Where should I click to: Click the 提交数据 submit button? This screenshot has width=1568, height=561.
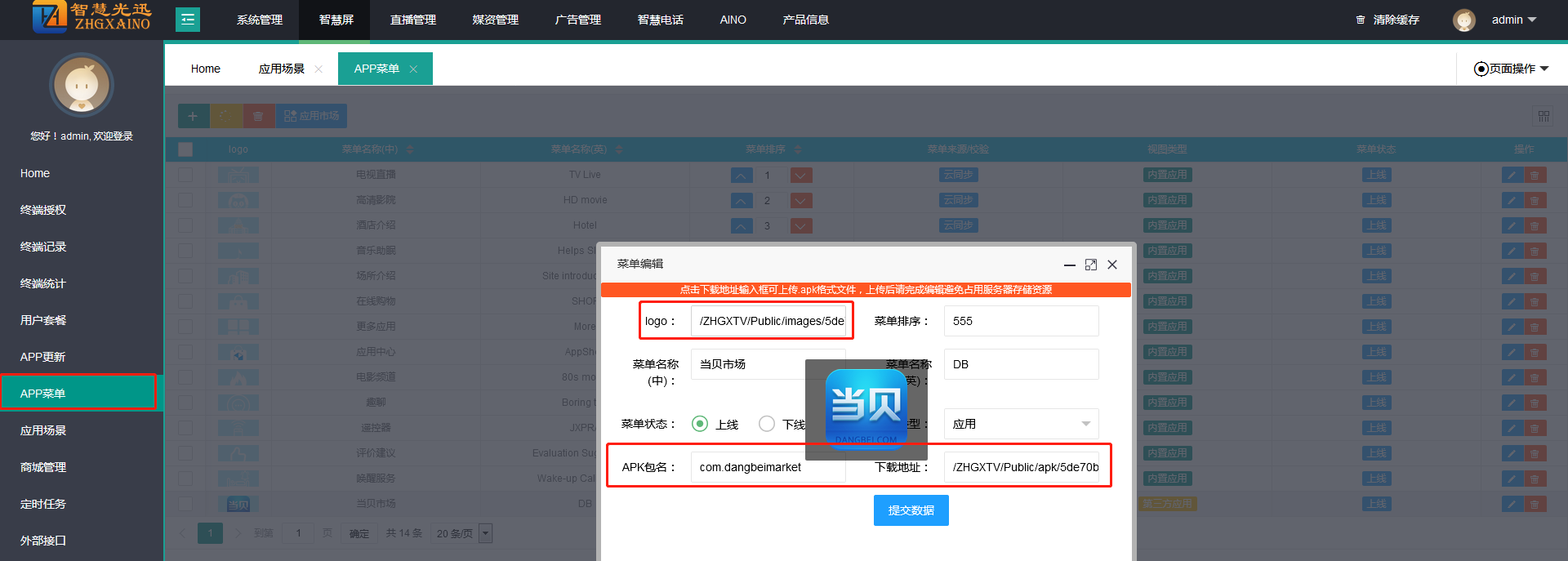pyautogui.click(x=911, y=510)
